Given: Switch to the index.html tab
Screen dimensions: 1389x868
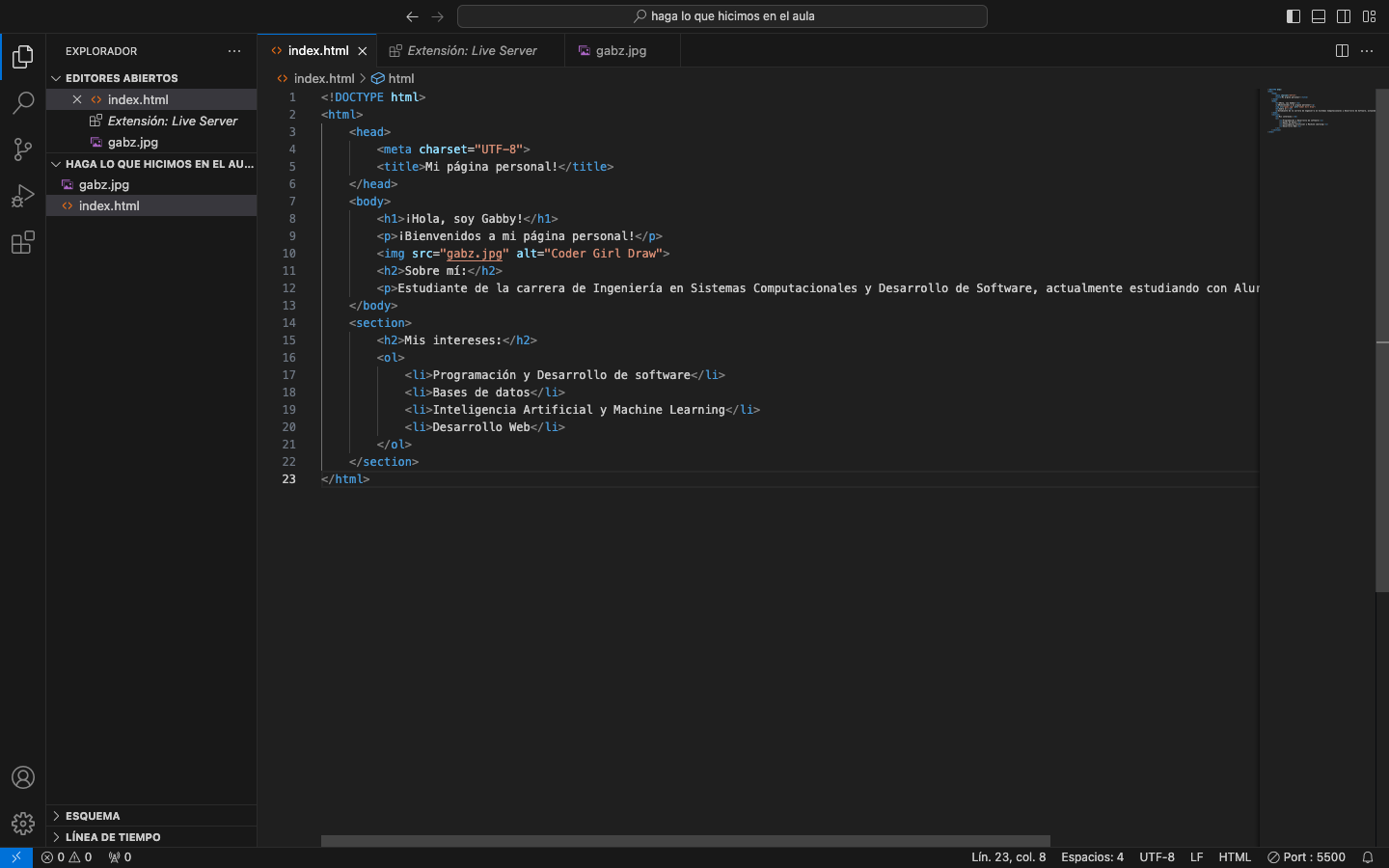Looking at the screenshot, I should (x=317, y=51).
